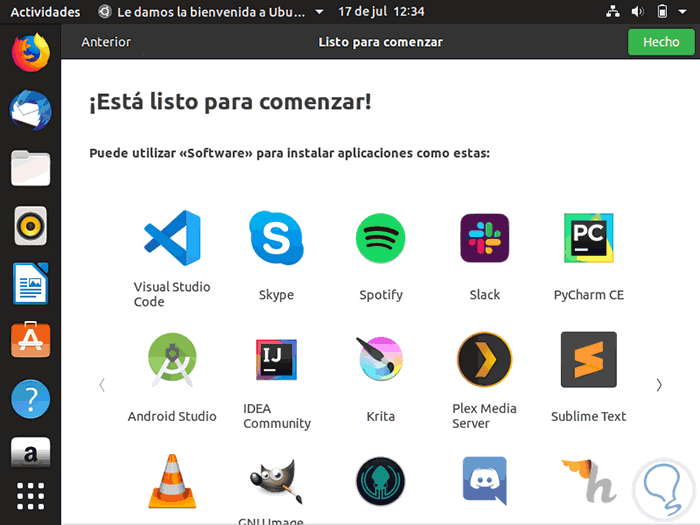Select the Plex Media Server icon

(485, 359)
